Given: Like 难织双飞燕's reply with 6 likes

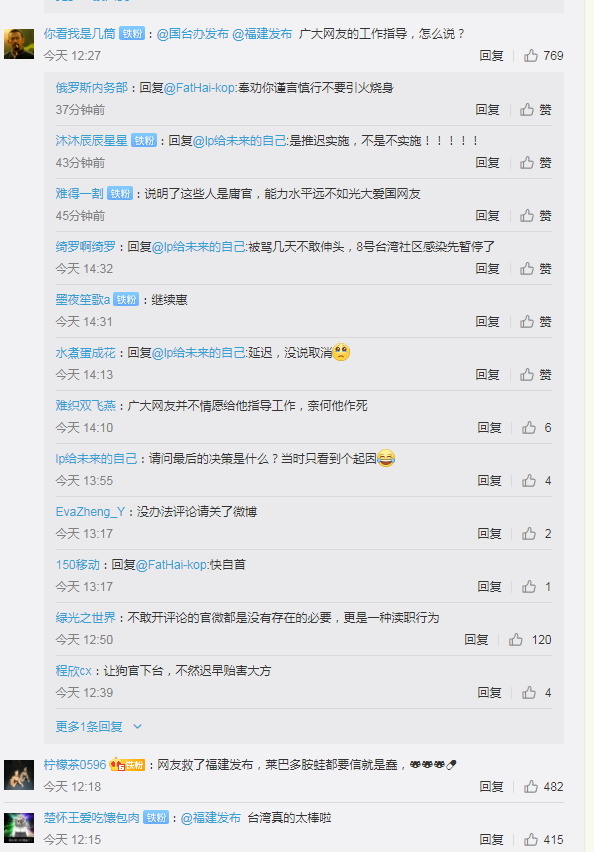Looking at the screenshot, I should [x=536, y=428].
